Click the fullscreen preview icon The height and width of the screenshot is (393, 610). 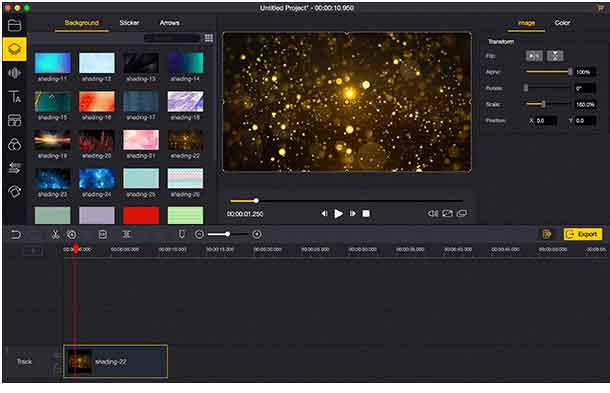462,214
